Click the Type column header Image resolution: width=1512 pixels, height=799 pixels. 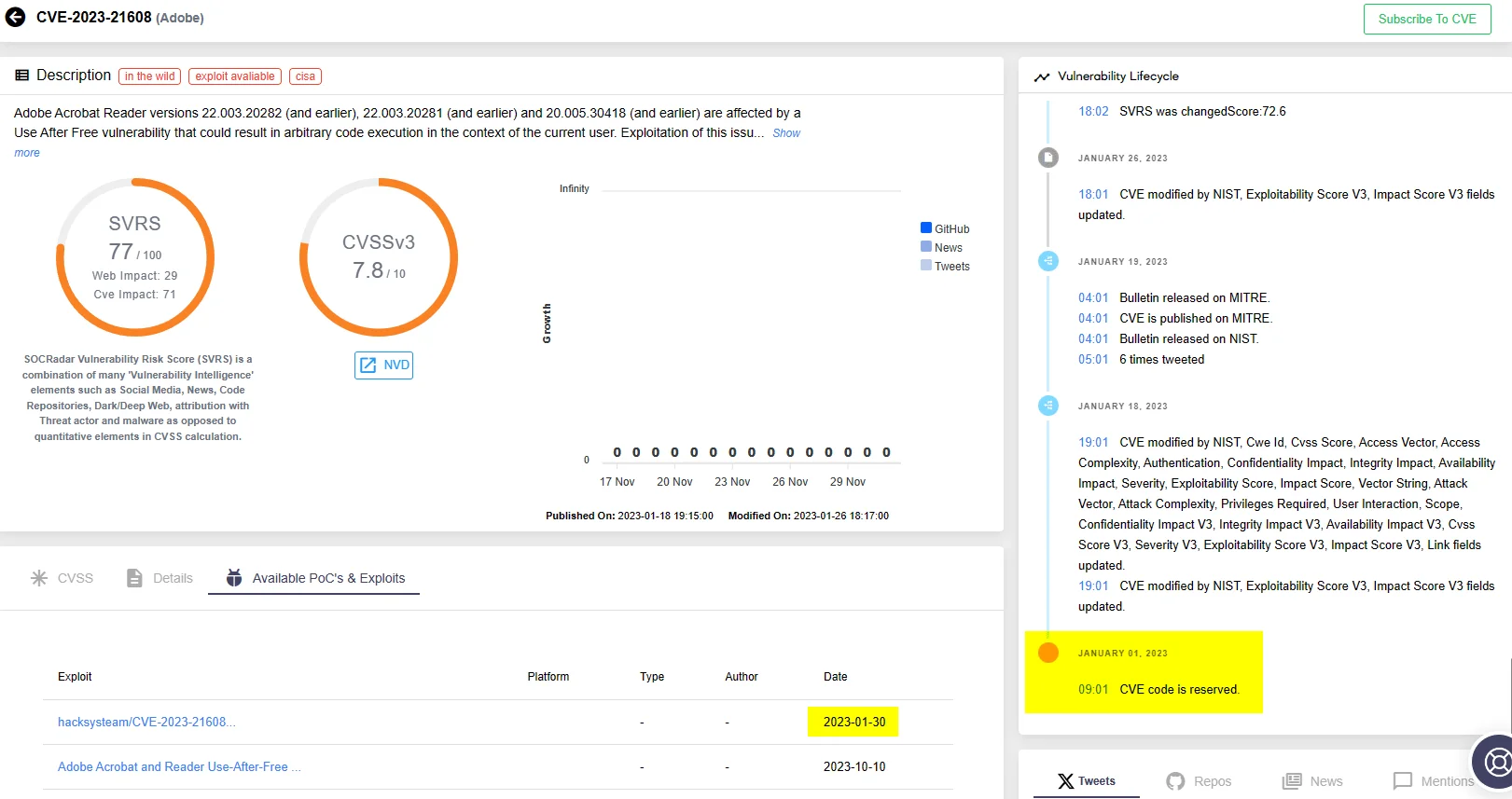click(652, 677)
